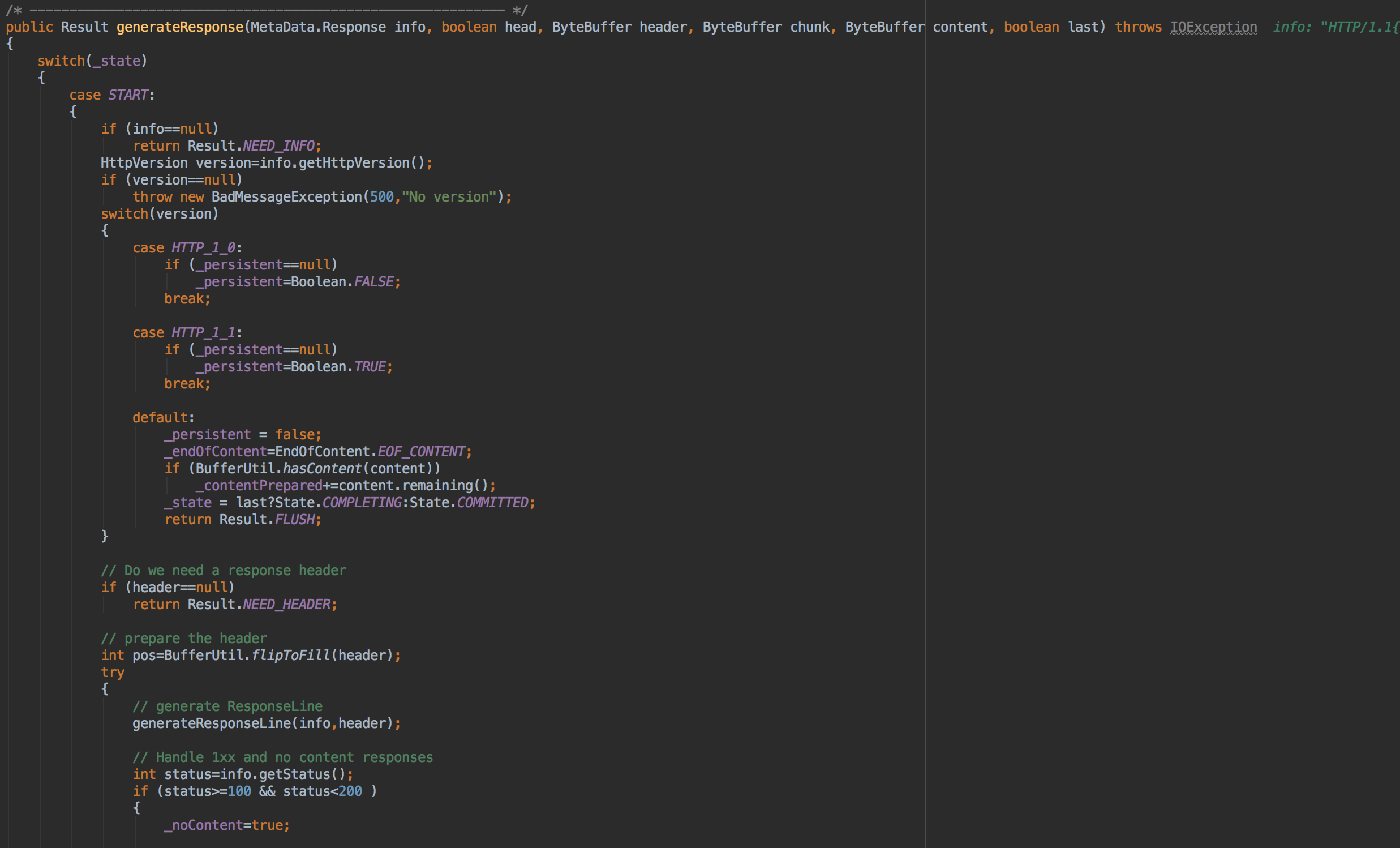This screenshot has width=1400, height=848.
Task: Click State.COMMITTED constant
Action: pyautogui.click(x=469, y=503)
